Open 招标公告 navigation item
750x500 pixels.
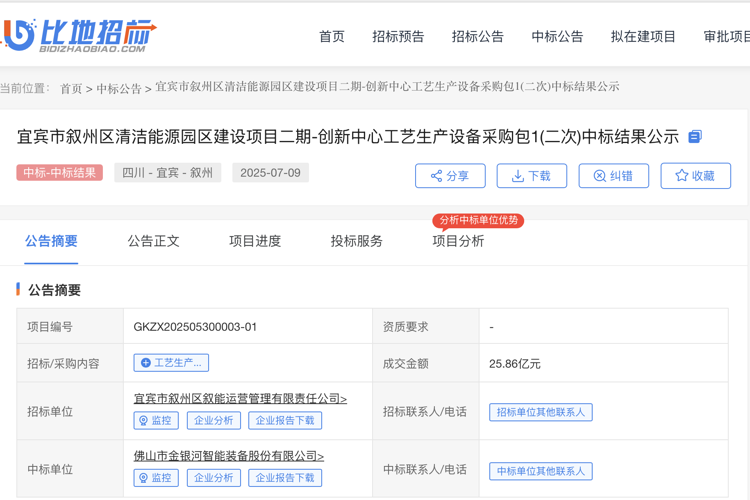tap(478, 36)
